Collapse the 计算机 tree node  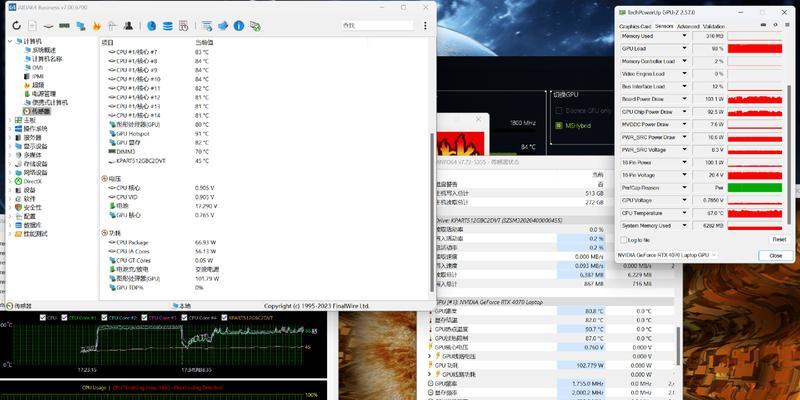coord(10,41)
